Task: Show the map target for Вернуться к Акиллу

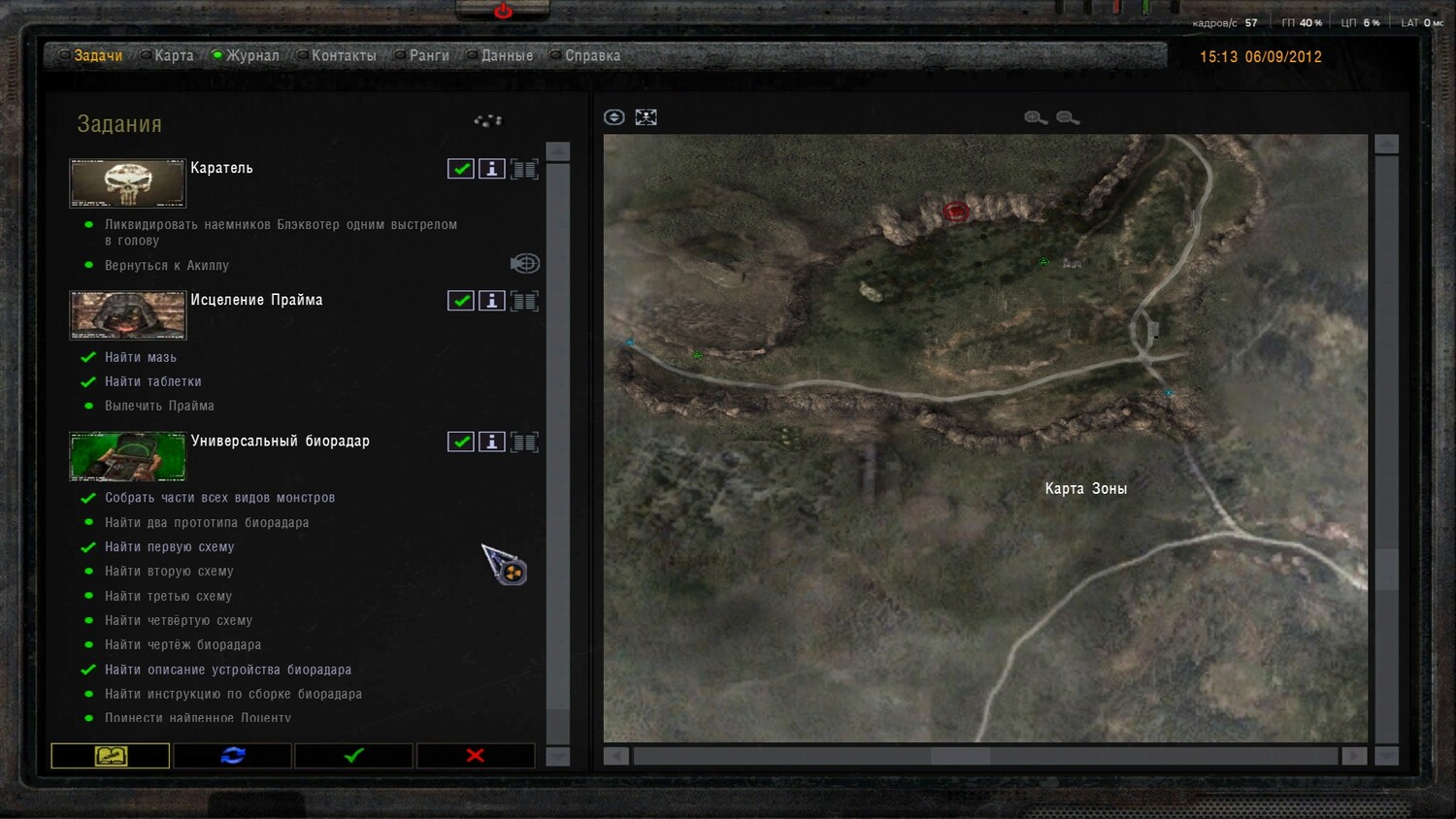Action: (x=524, y=264)
